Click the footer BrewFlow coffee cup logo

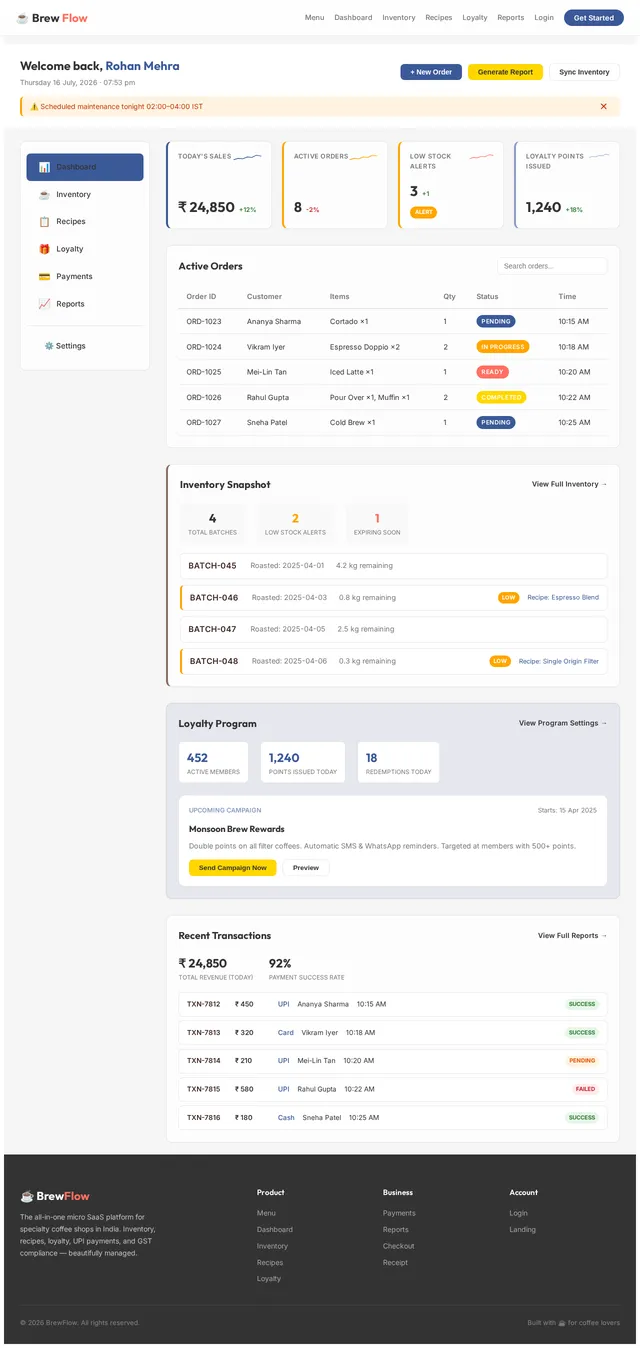(27, 1196)
